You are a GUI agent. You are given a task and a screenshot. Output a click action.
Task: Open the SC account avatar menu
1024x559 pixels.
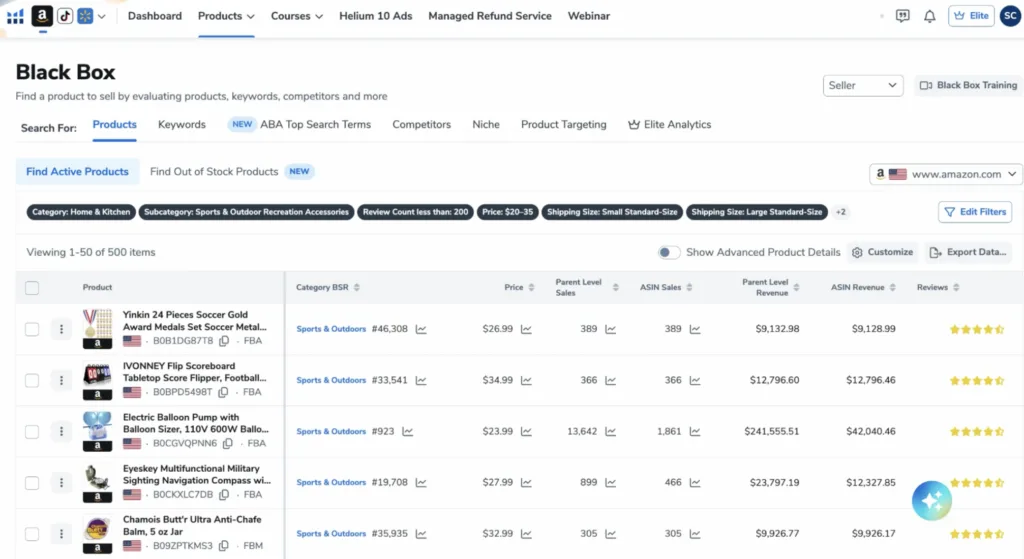tap(1010, 16)
